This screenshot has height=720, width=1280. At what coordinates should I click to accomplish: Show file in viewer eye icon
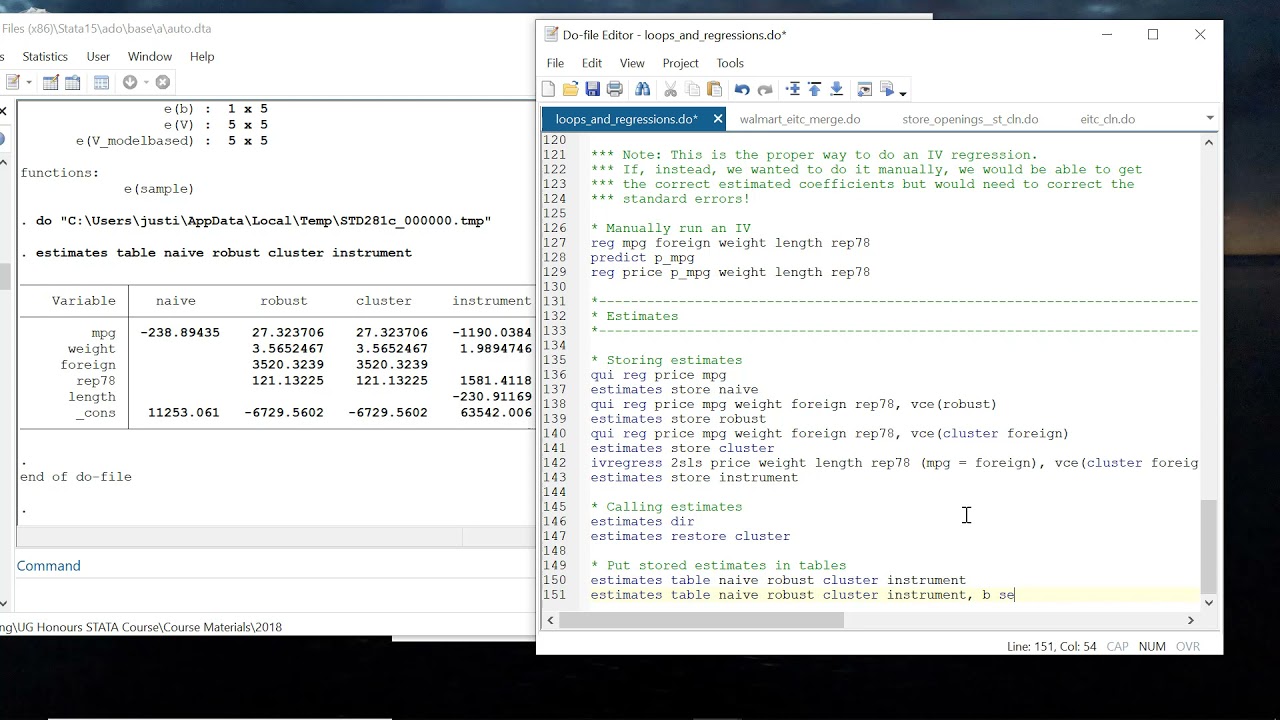click(864, 89)
